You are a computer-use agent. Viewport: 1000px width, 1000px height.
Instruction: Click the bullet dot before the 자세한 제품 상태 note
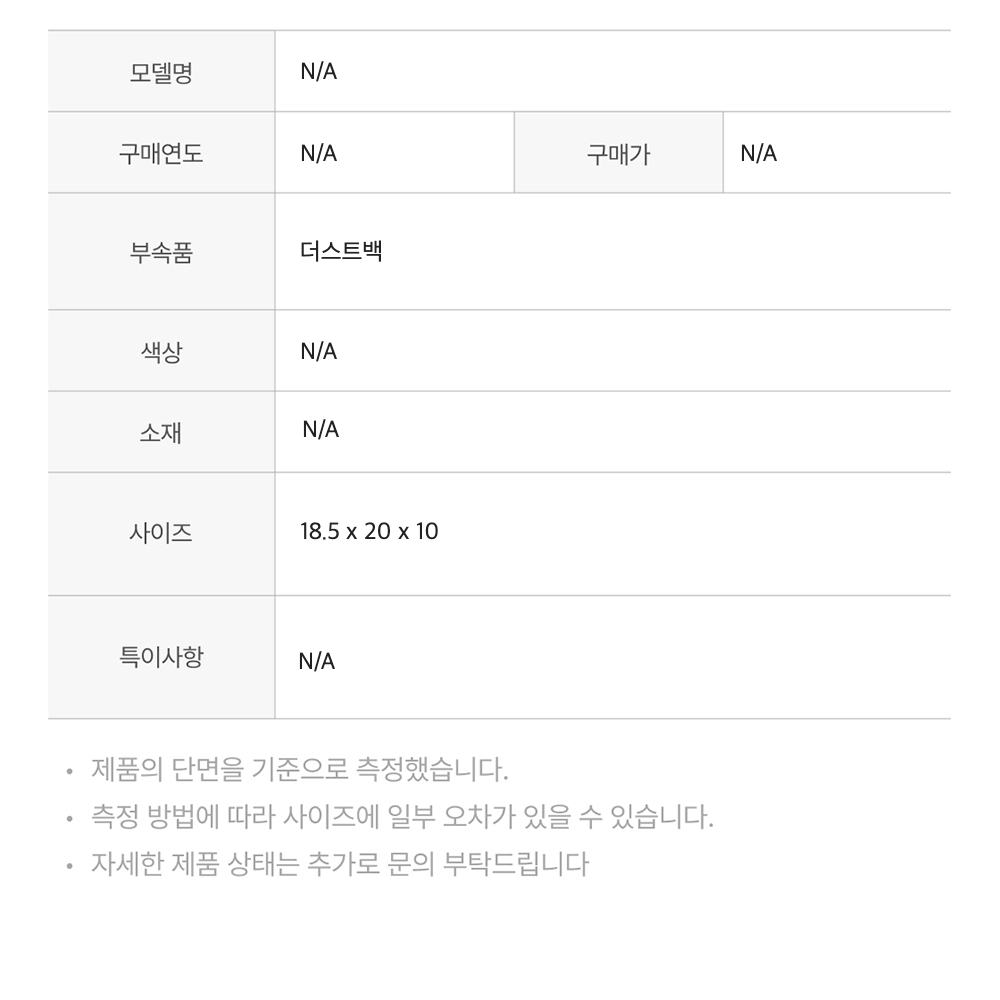[x=69, y=865]
